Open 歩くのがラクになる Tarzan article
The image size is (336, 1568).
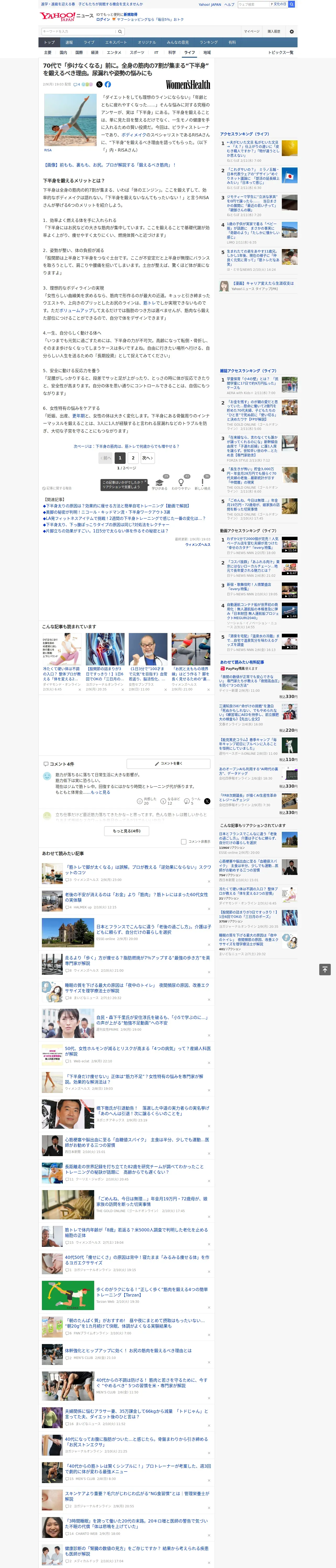pos(152,1292)
